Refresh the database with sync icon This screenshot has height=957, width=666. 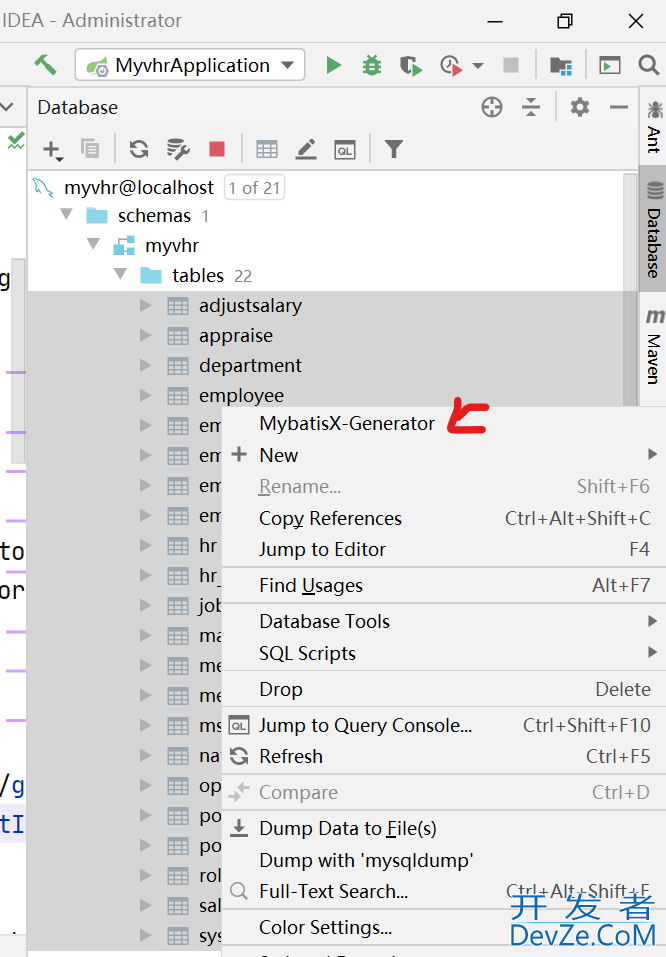pos(139,149)
